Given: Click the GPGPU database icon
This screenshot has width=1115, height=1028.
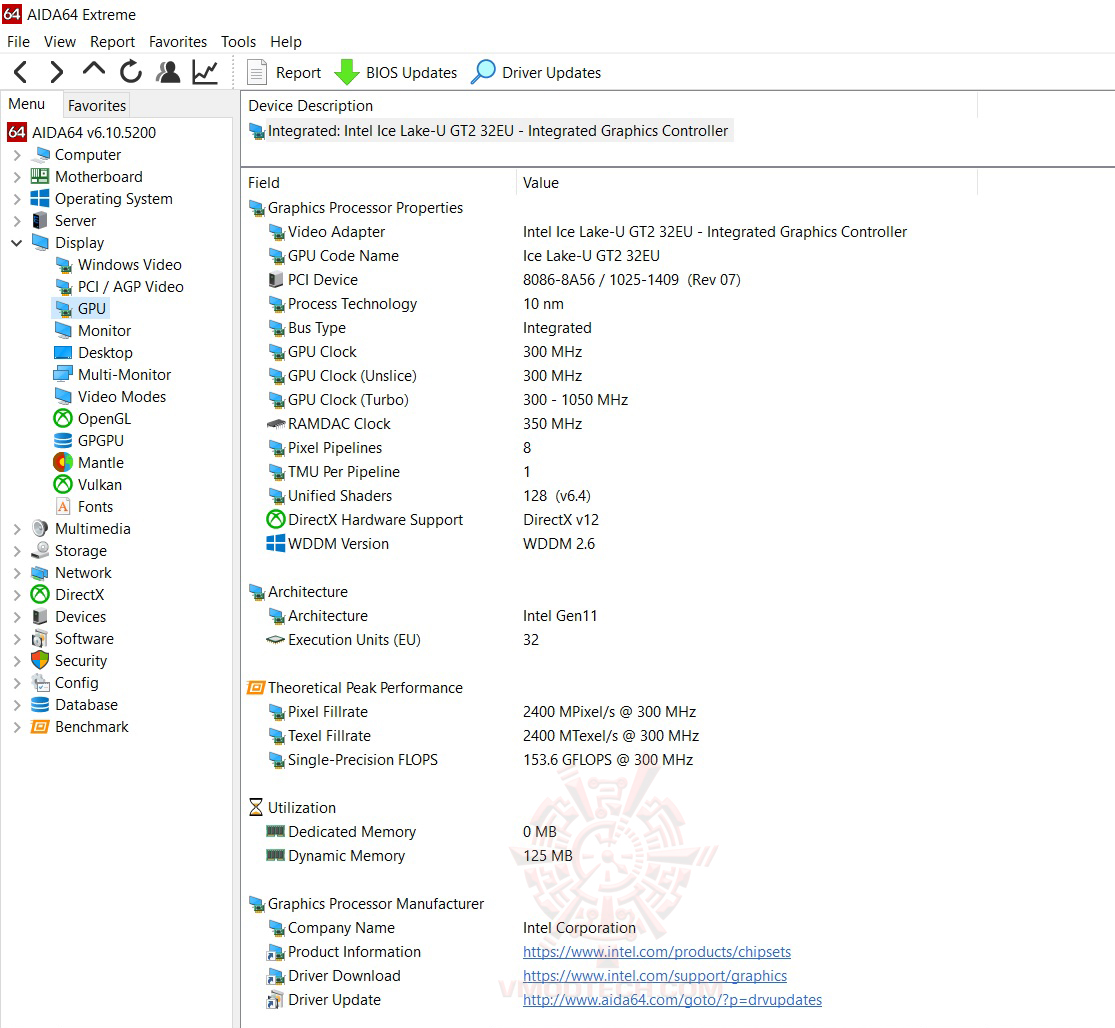Looking at the screenshot, I should pyautogui.click(x=63, y=441).
